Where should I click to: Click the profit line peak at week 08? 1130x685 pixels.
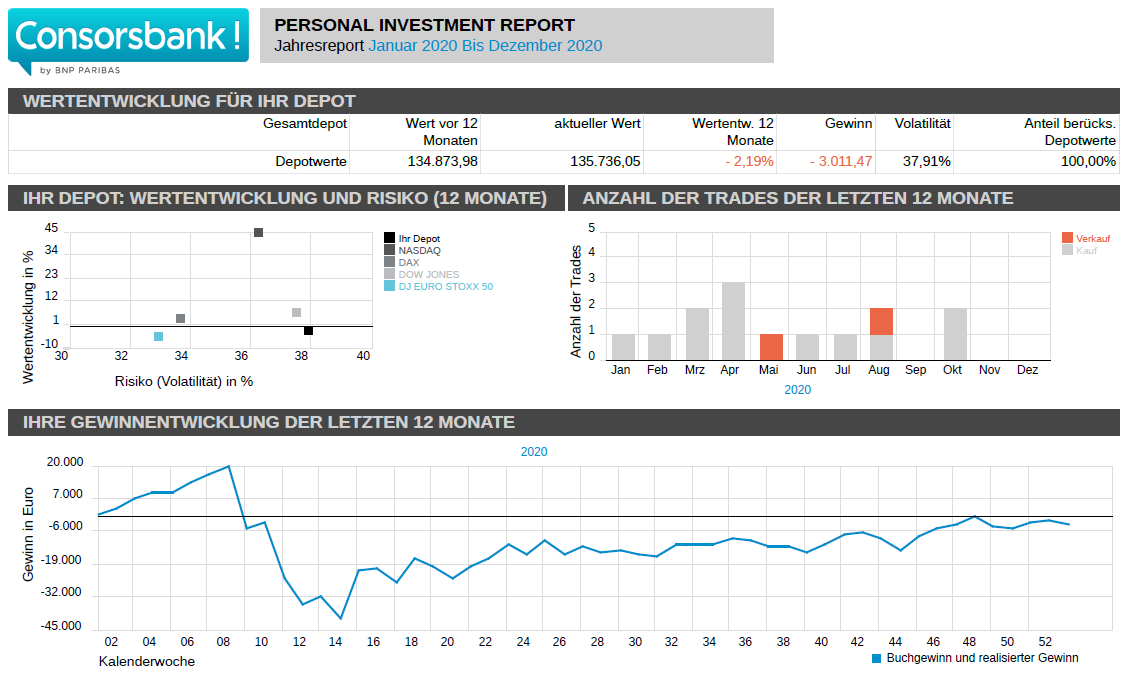(229, 466)
